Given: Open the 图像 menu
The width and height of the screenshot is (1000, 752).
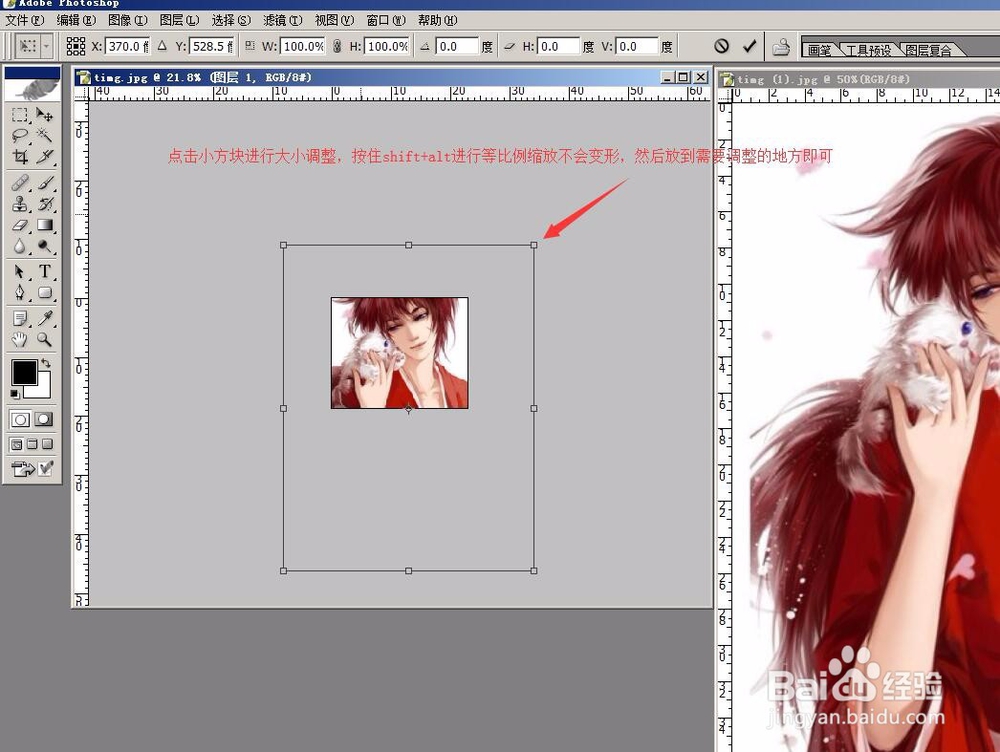Looking at the screenshot, I should coord(128,20).
